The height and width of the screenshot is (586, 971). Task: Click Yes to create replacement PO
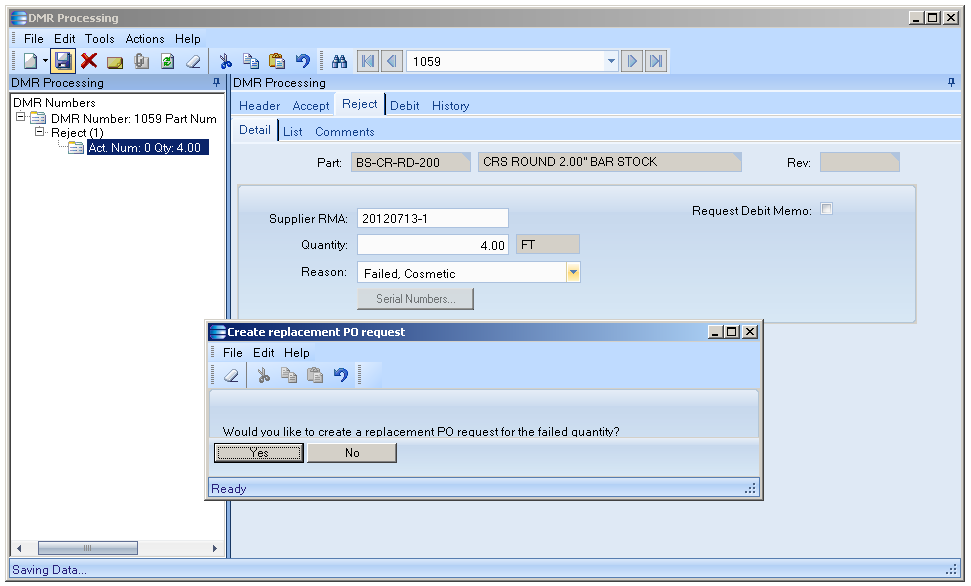tap(259, 453)
